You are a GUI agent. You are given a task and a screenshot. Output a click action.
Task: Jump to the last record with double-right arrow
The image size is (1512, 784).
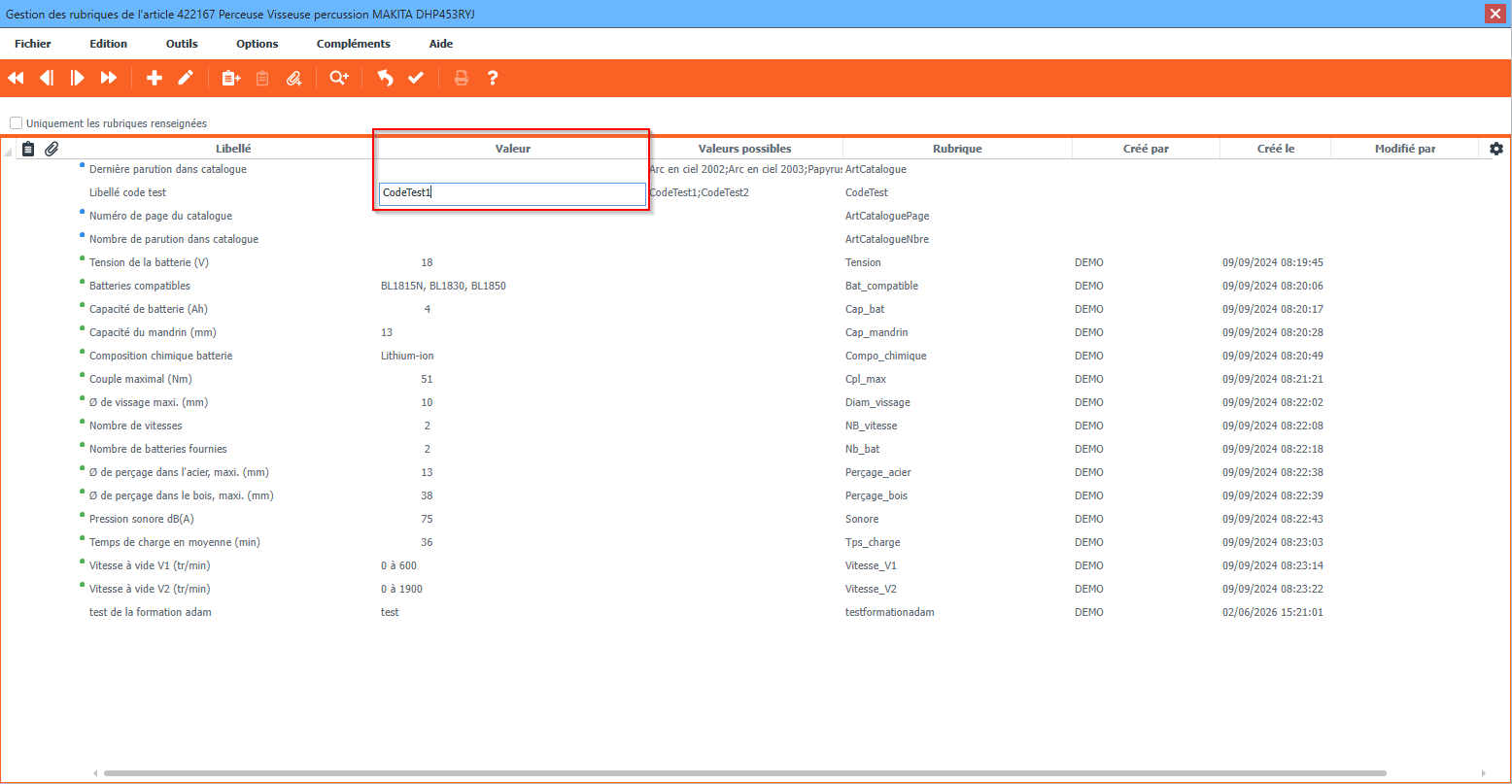[x=109, y=78]
